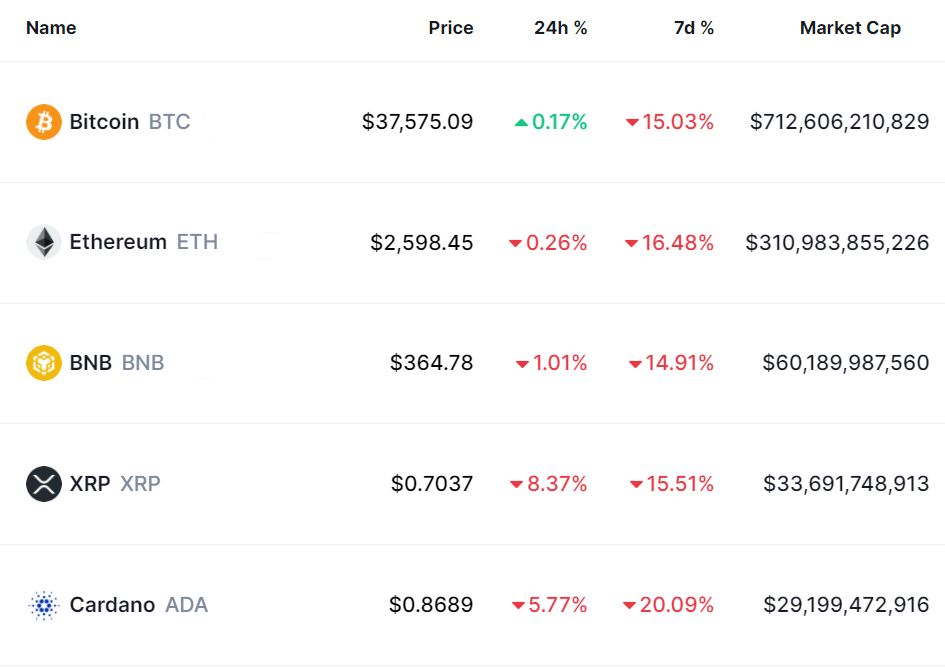Sort by Market Cap column header
This screenshot has width=945, height=668.
[850, 28]
